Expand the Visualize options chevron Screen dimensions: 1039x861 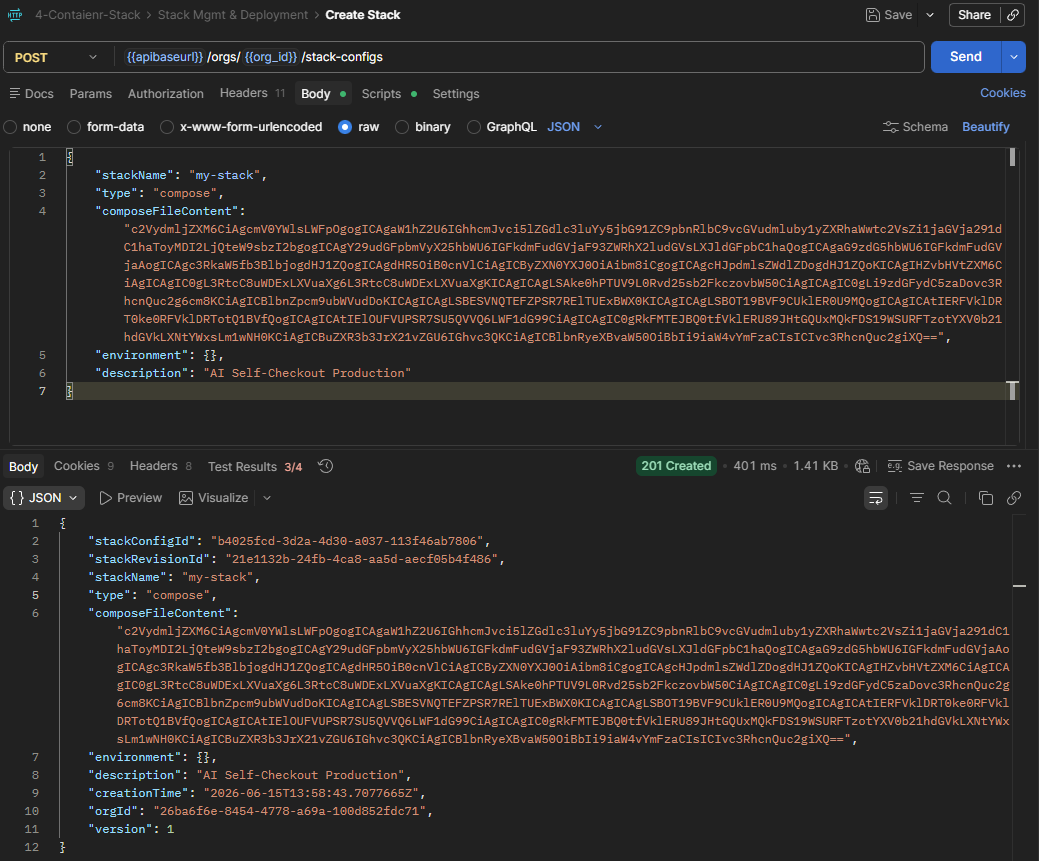point(267,498)
